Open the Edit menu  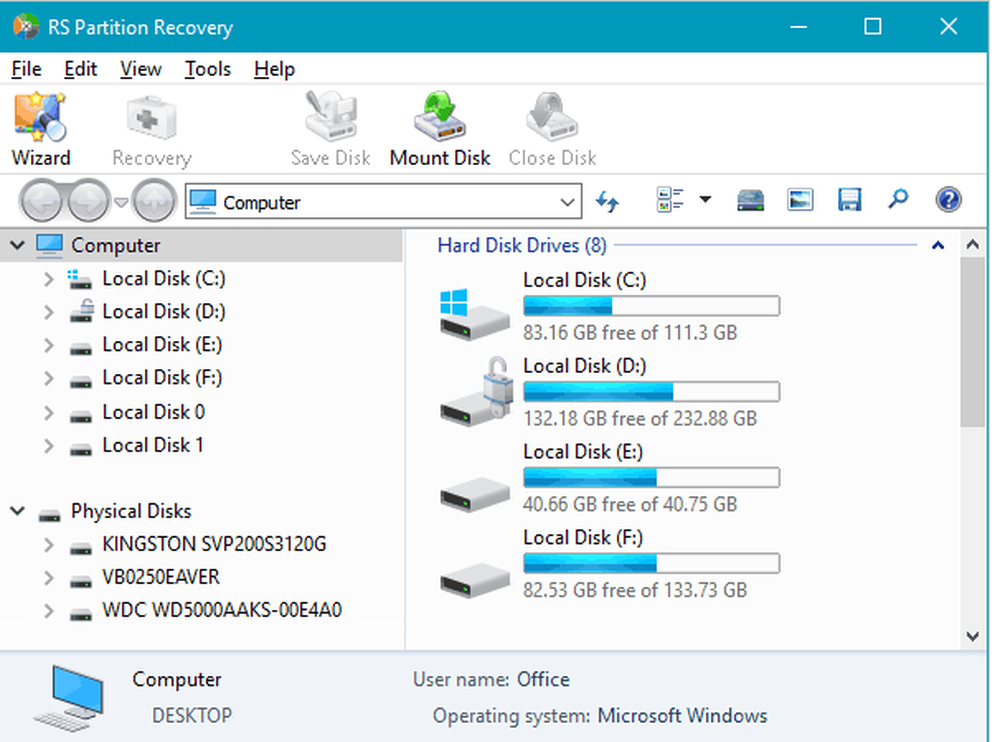pos(80,69)
